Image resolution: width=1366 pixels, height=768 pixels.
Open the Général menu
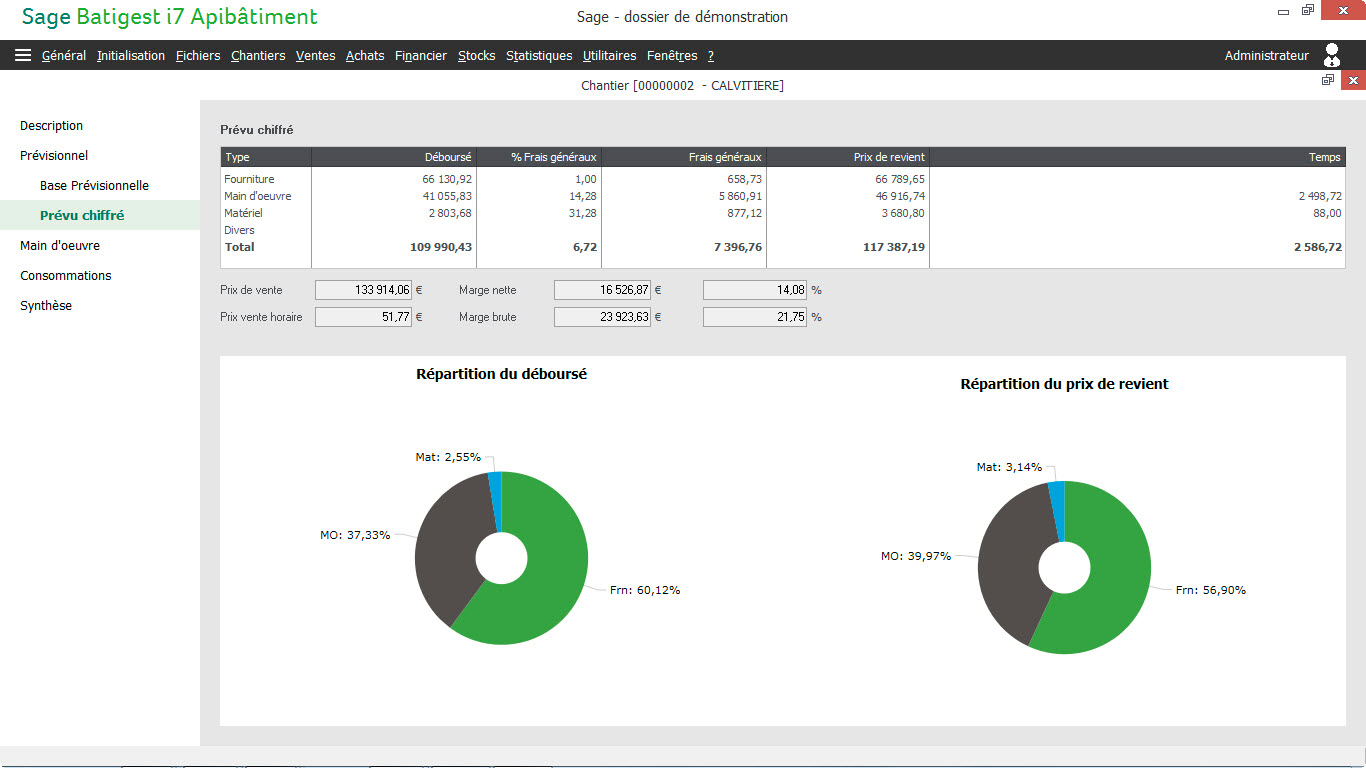click(64, 56)
